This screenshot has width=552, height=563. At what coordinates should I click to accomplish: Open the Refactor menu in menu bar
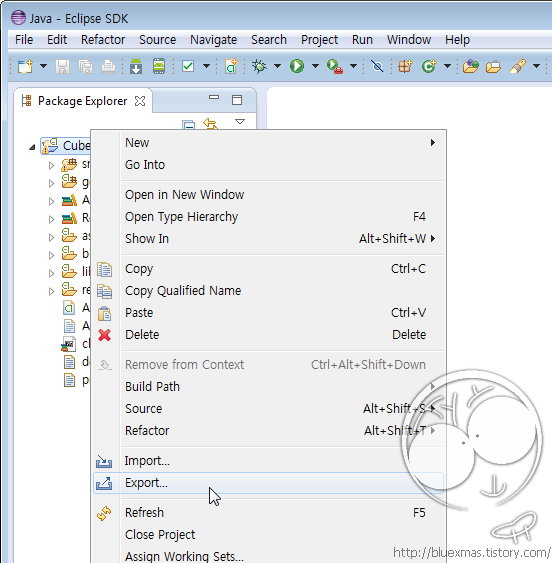[x=103, y=39]
